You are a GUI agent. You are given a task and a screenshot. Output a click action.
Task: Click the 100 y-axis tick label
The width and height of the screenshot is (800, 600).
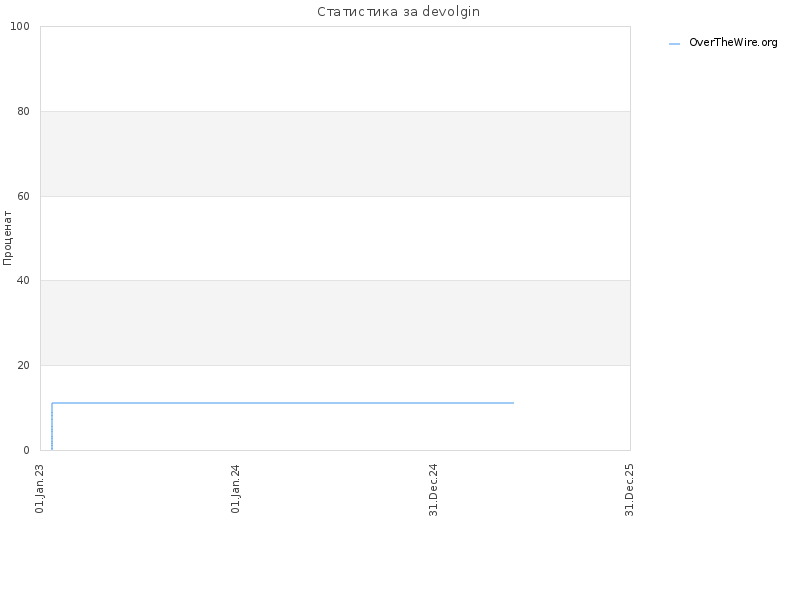[20, 27]
